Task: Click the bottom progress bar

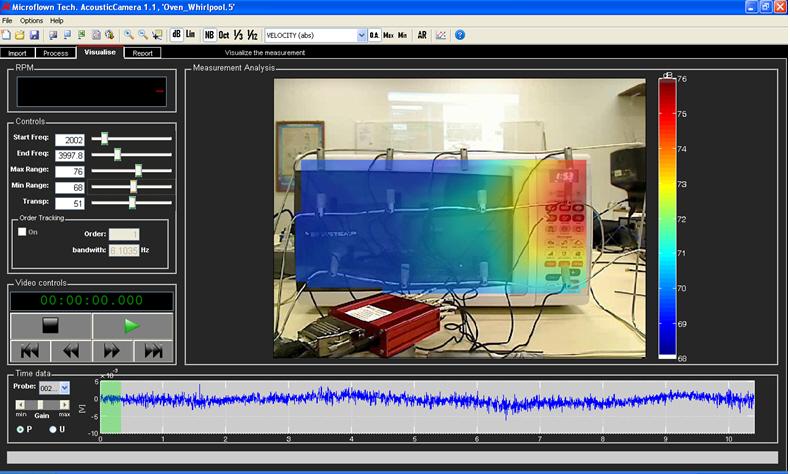Action: pos(392,457)
